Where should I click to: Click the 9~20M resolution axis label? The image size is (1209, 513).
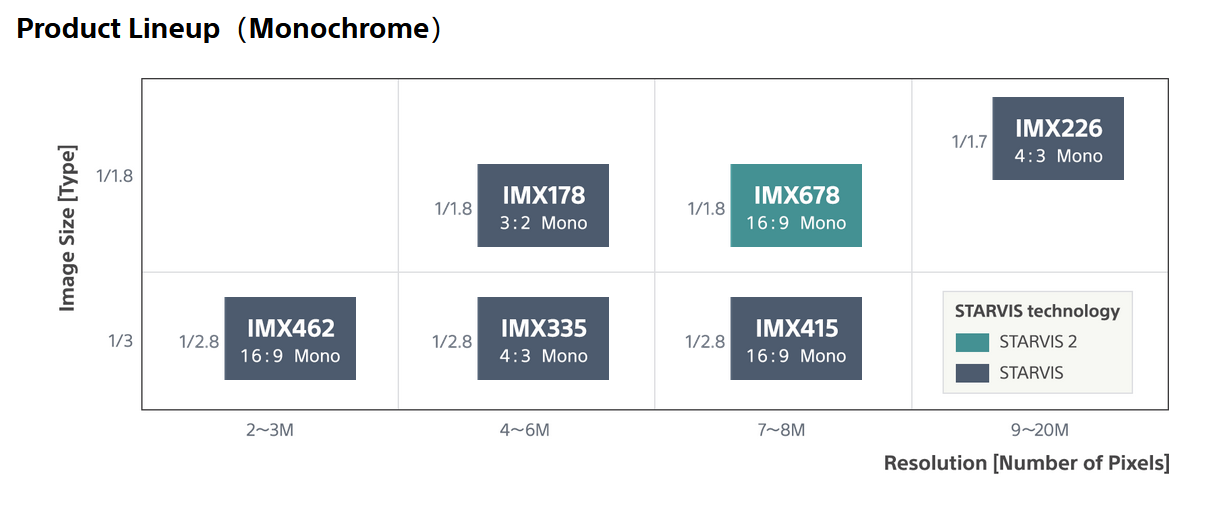1039,430
